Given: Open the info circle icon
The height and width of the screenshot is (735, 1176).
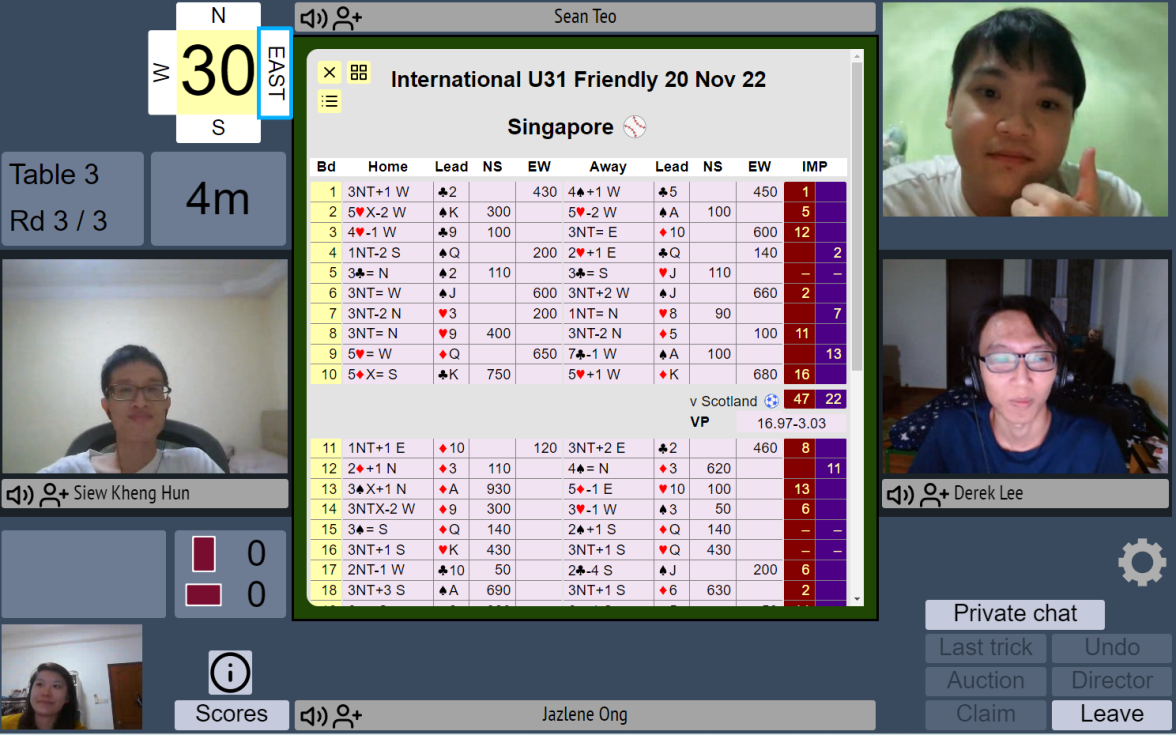Looking at the screenshot, I should [x=230, y=673].
